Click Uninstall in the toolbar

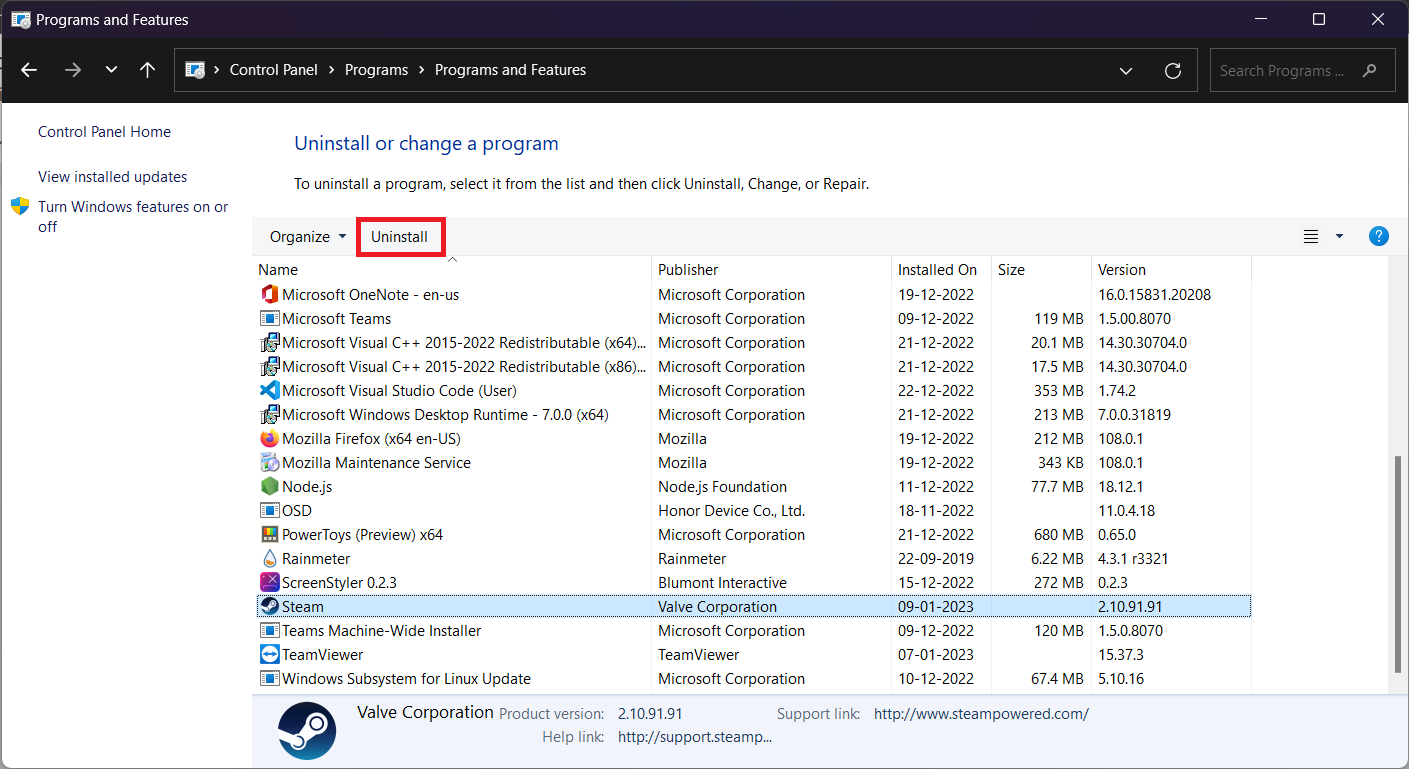[x=400, y=237]
